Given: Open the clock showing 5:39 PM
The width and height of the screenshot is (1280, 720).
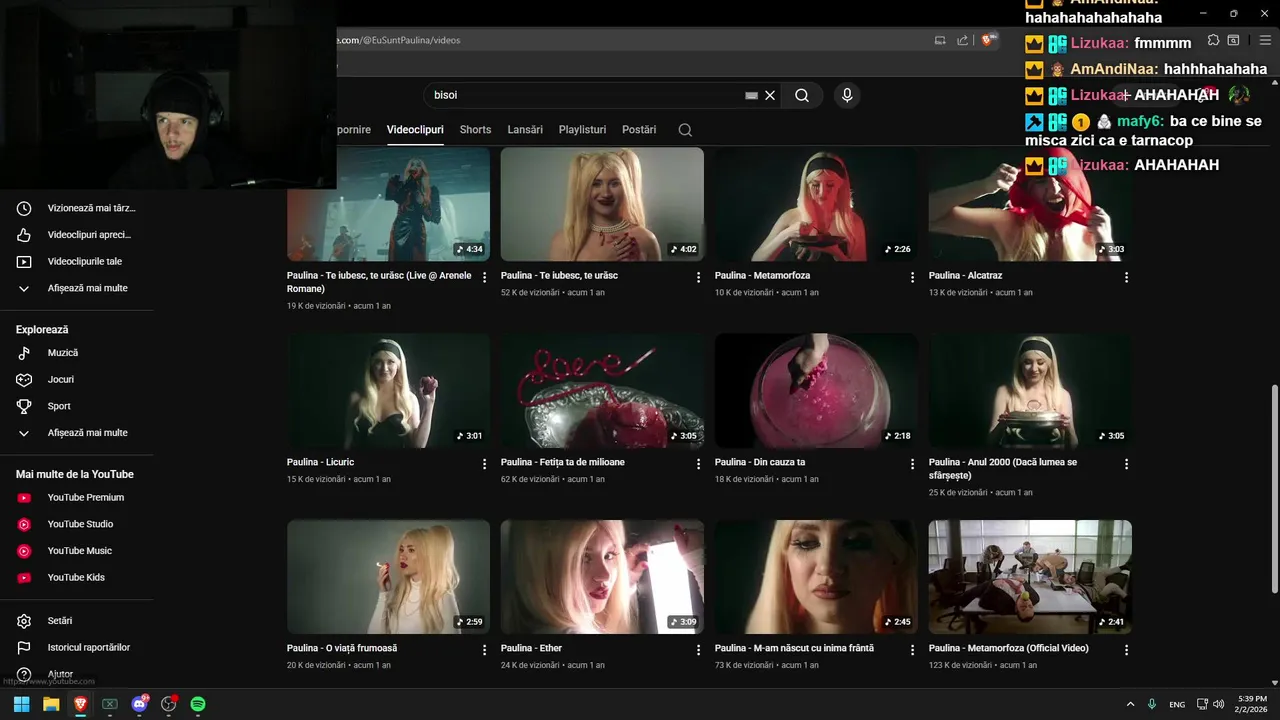Looking at the screenshot, I should pyautogui.click(x=1252, y=704).
